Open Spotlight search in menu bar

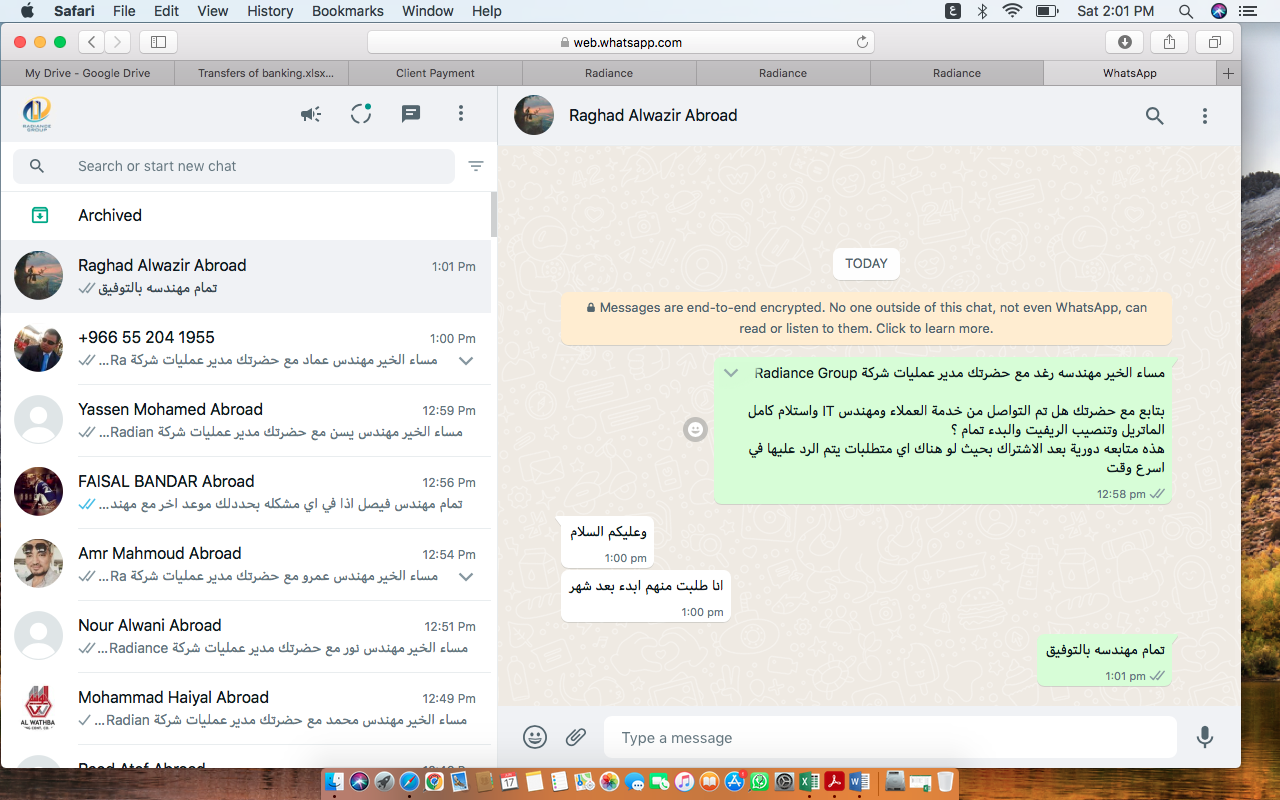tap(1186, 11)
